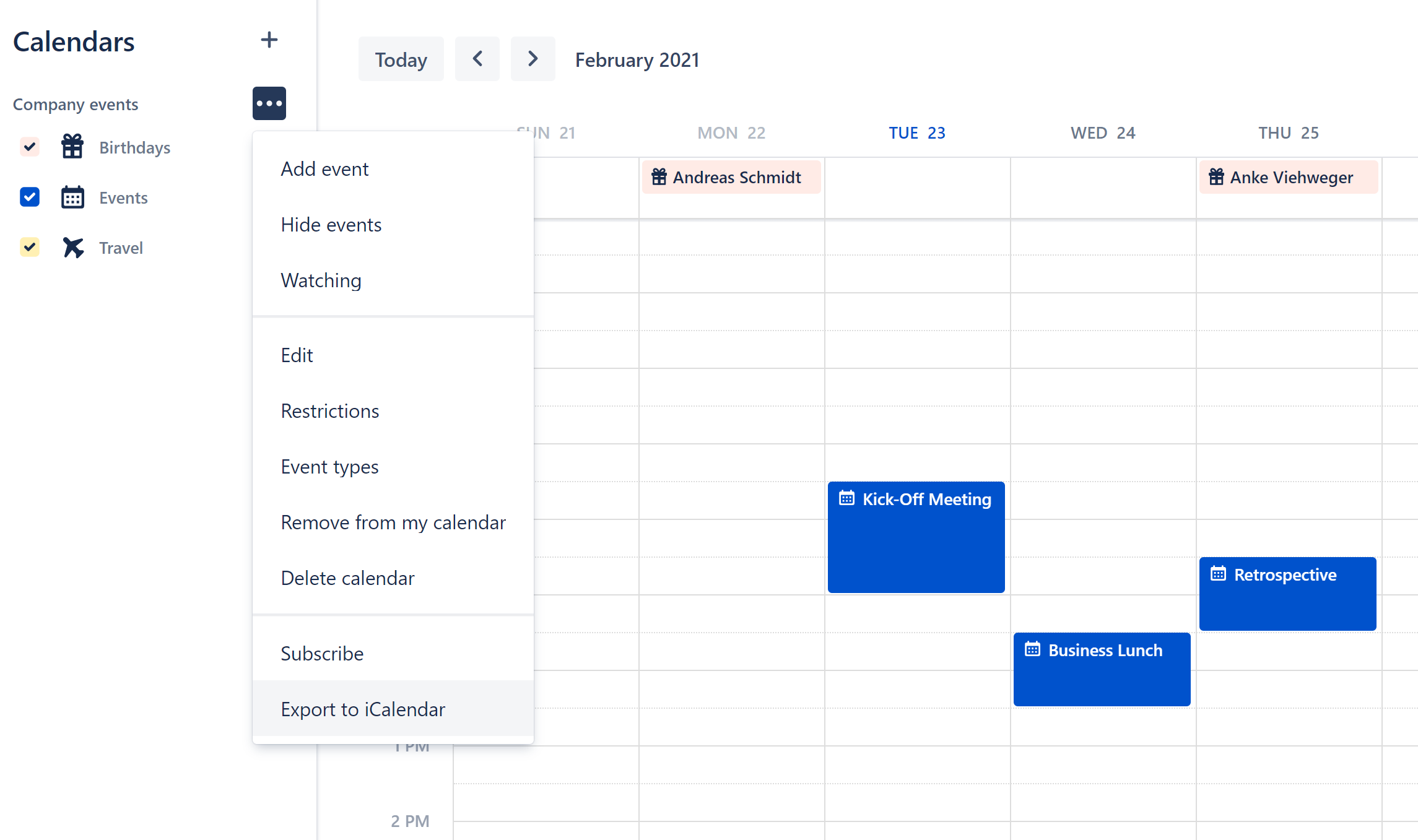Click the Birthdays gift icon
The image size is (1418, 840).
72,147
